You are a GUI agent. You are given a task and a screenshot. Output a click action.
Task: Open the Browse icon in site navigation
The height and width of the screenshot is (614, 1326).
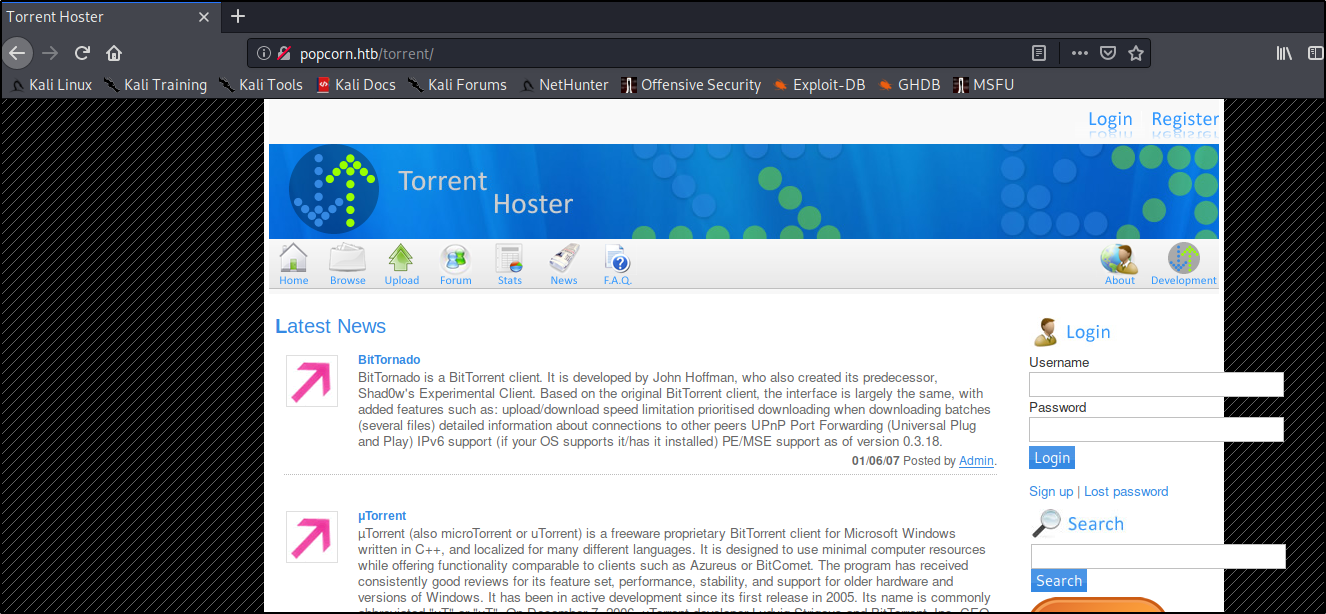[x=348, y=265]
